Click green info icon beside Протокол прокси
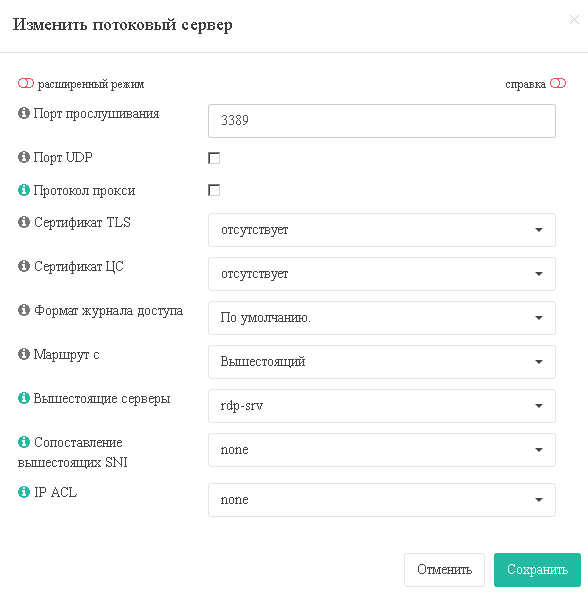The height and width of the screenshot is (596, 588). point(24,190)
